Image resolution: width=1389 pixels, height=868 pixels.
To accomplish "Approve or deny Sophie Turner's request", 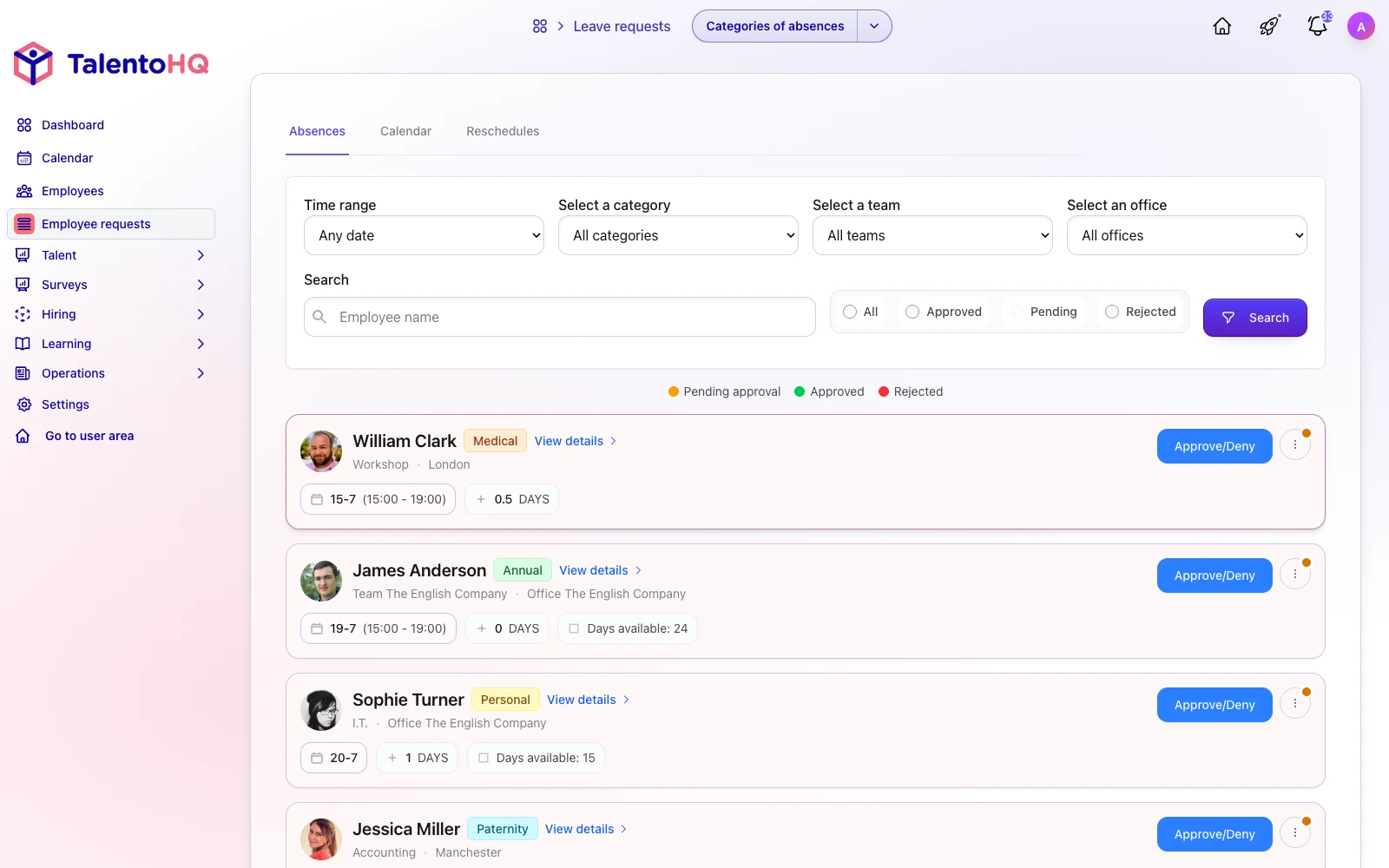I will click(1215, 705).
